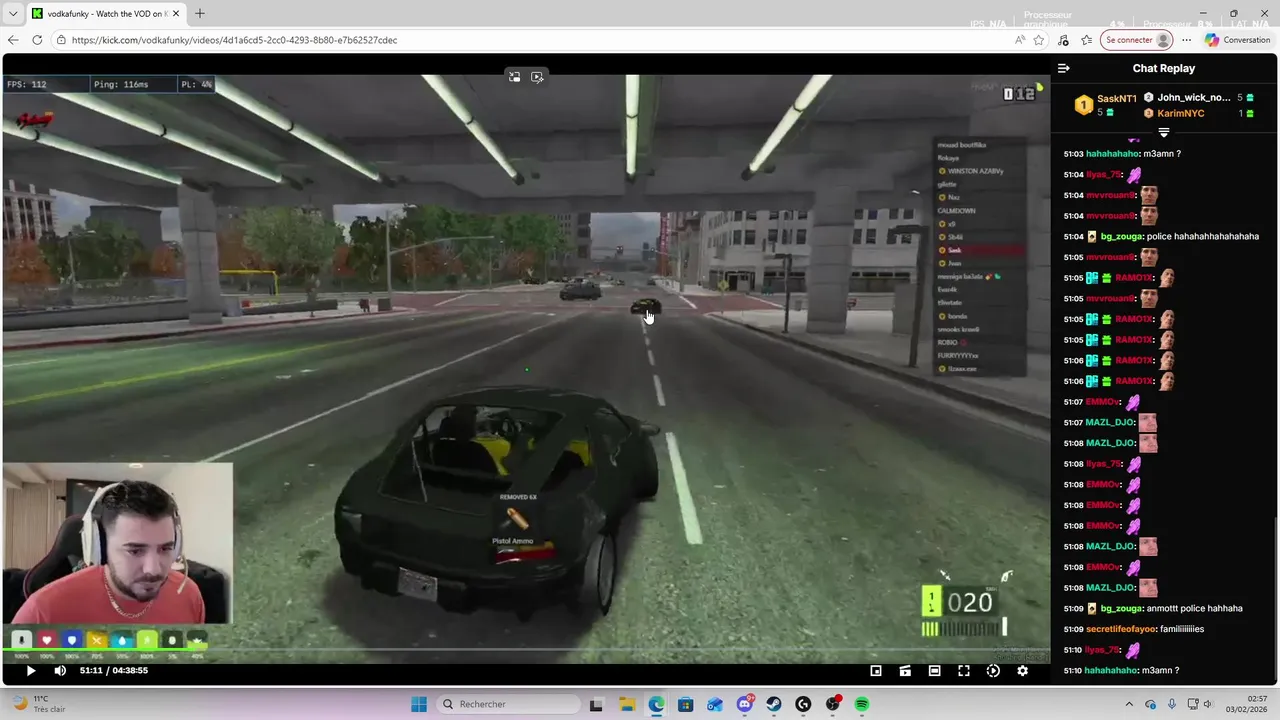
Task: Open picture-in-picture (mini player) icon
Action: 876,671
